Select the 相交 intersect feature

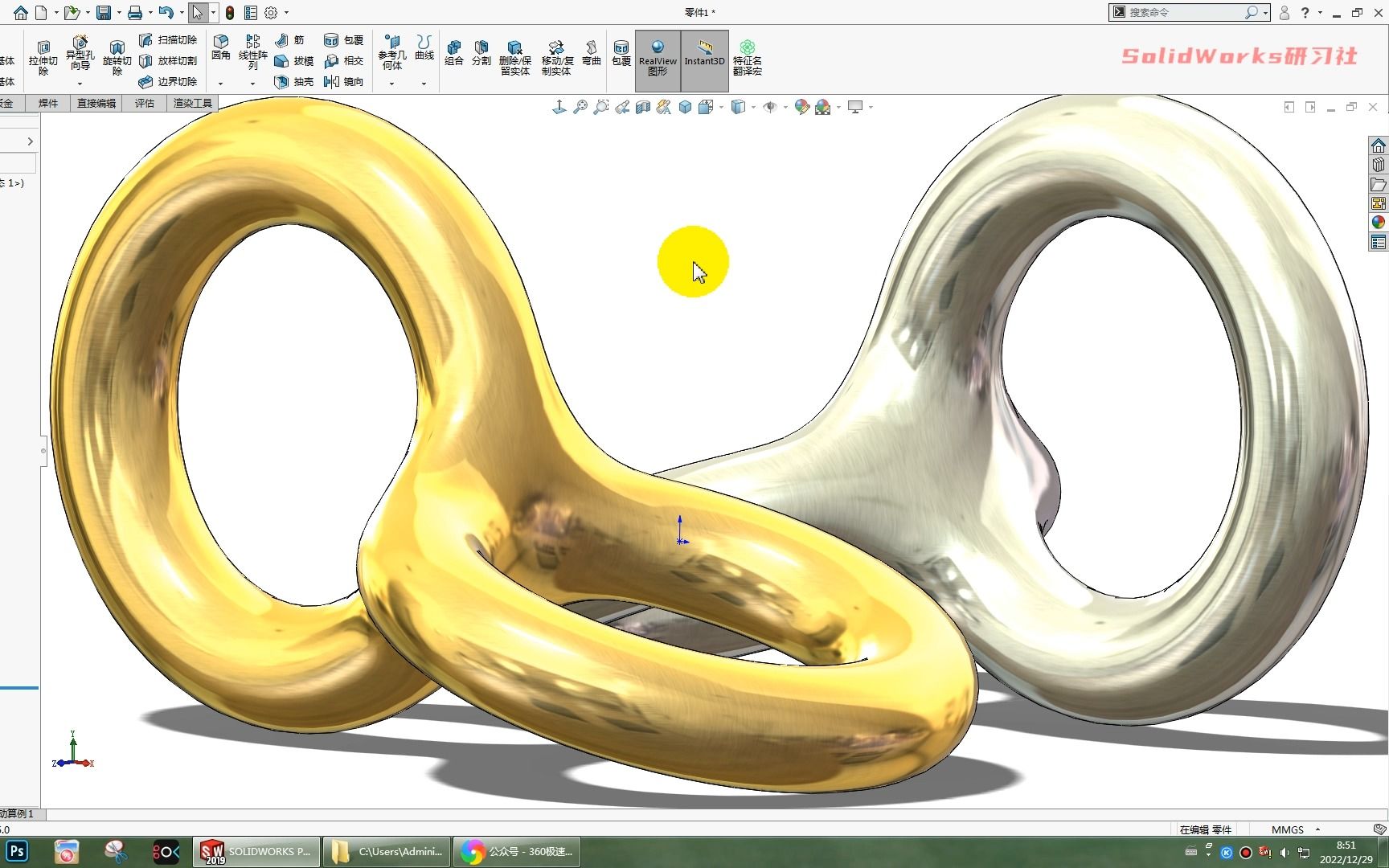[343, 61]
